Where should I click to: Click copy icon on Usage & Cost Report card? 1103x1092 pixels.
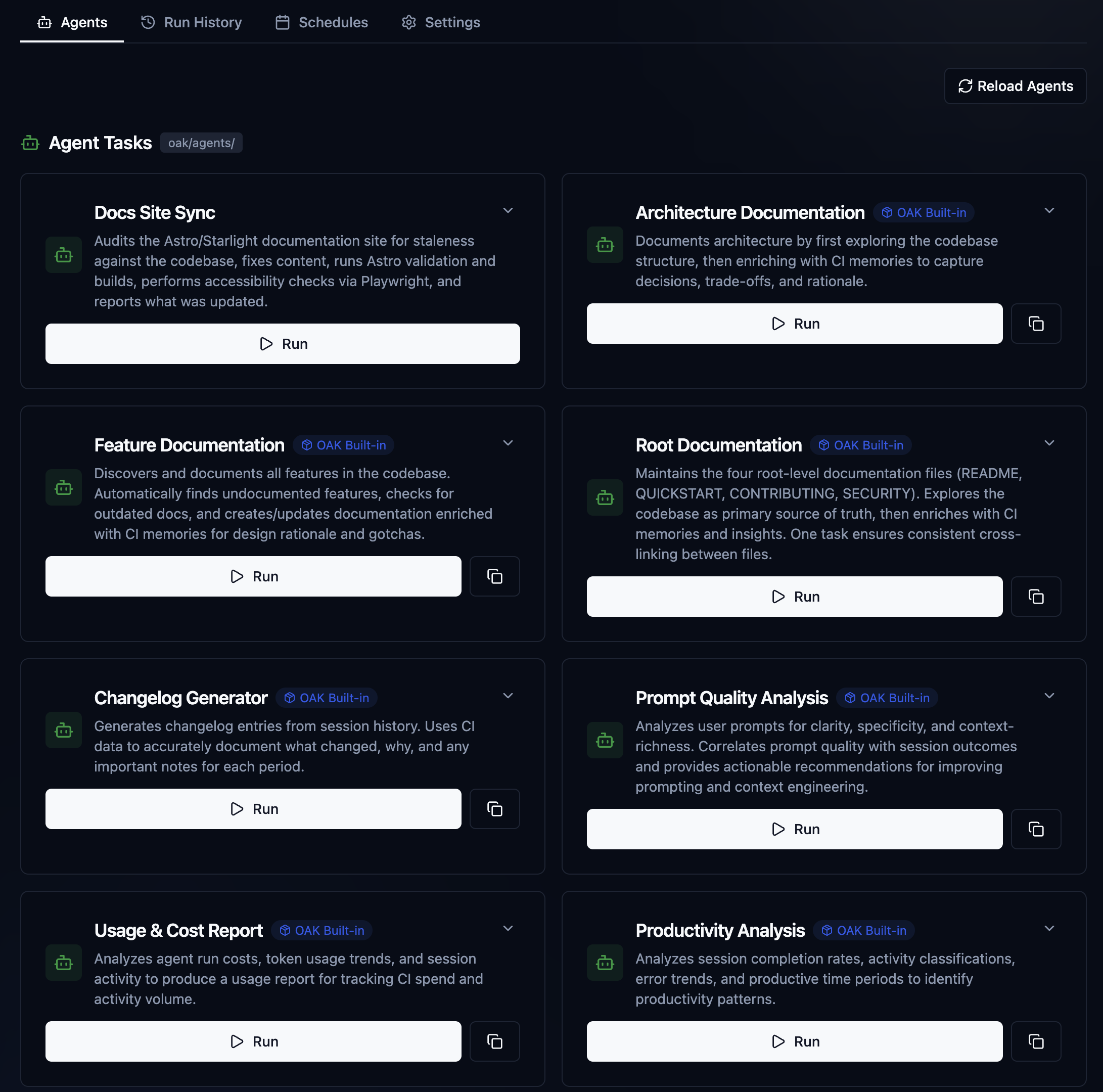(494, 1041)
